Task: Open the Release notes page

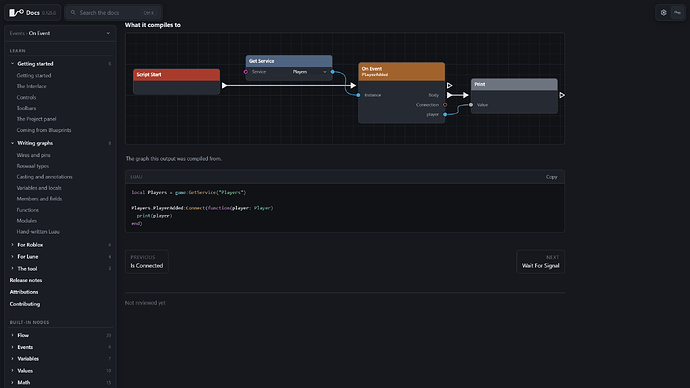Action: (26, 280)
